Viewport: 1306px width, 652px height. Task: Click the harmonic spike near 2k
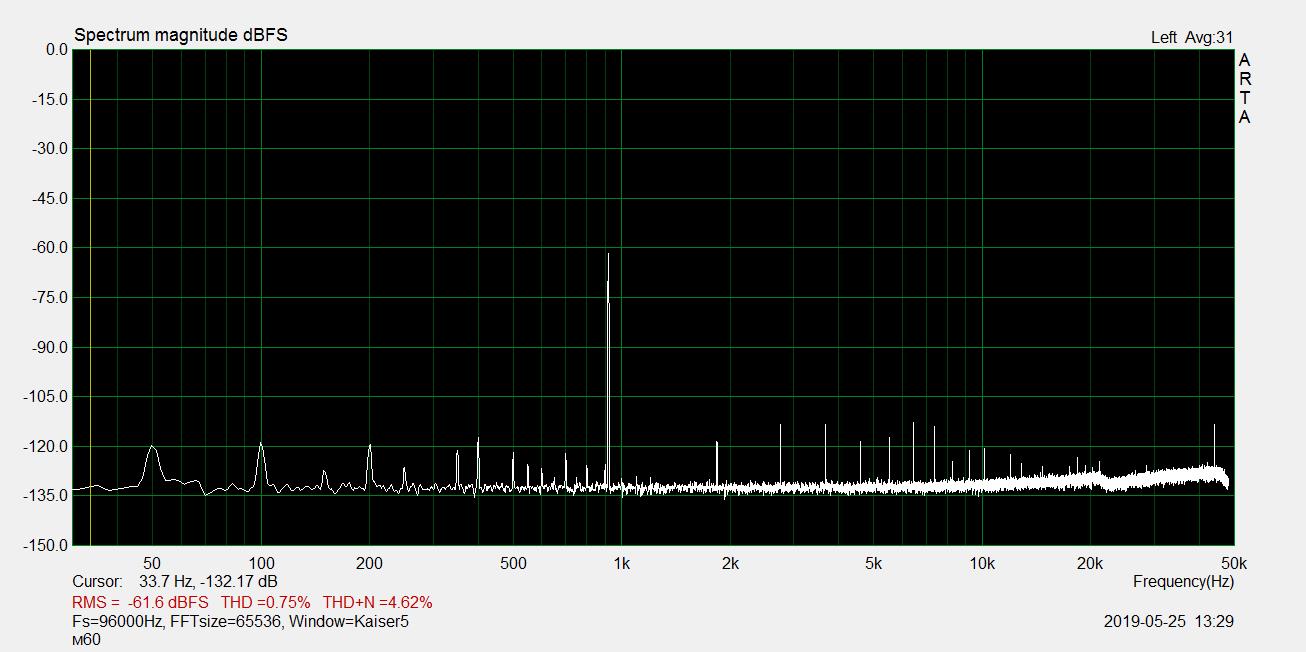click(x=717, y=464)
